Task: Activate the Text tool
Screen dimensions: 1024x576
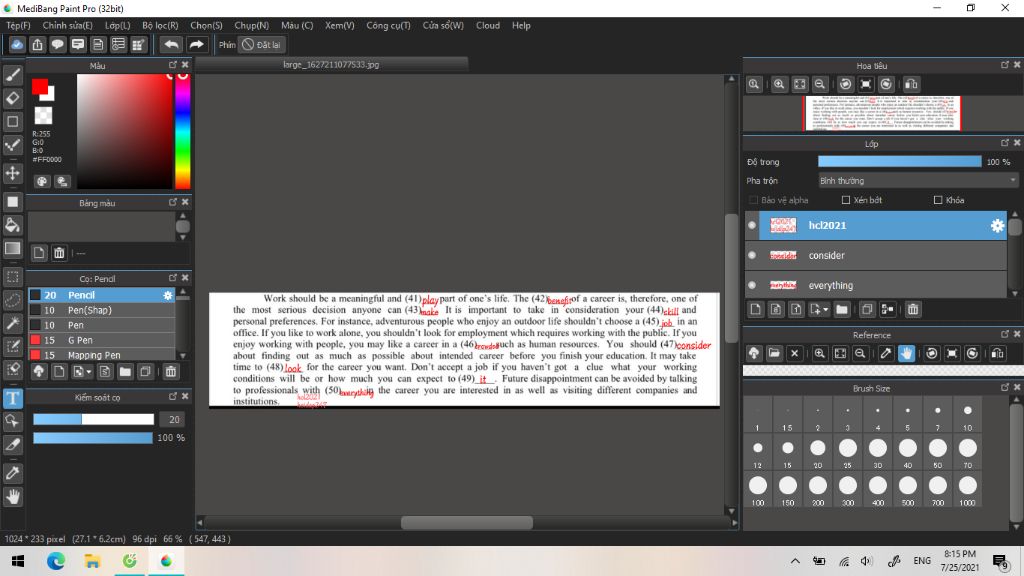Action: click(x=12, y=398)
